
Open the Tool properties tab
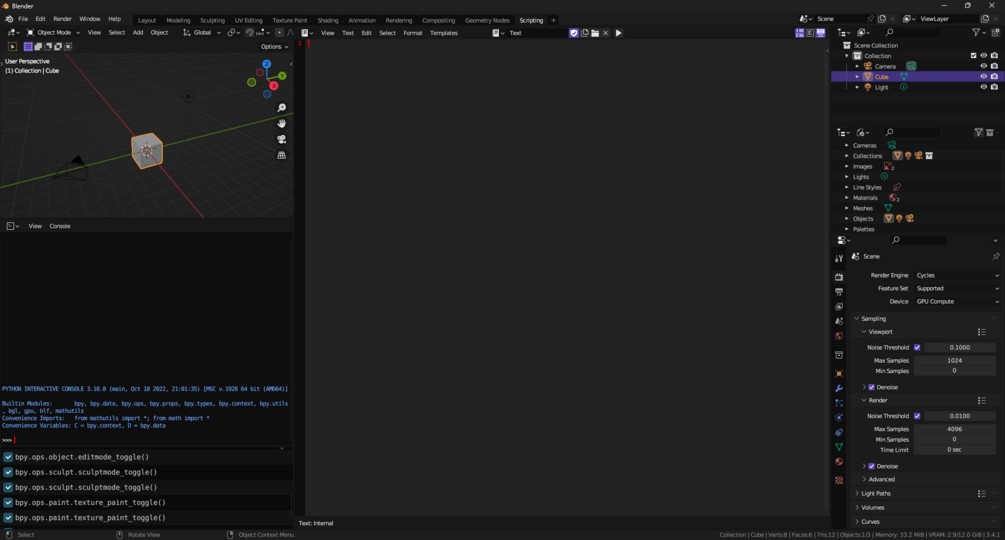click(x=839, y=258)
